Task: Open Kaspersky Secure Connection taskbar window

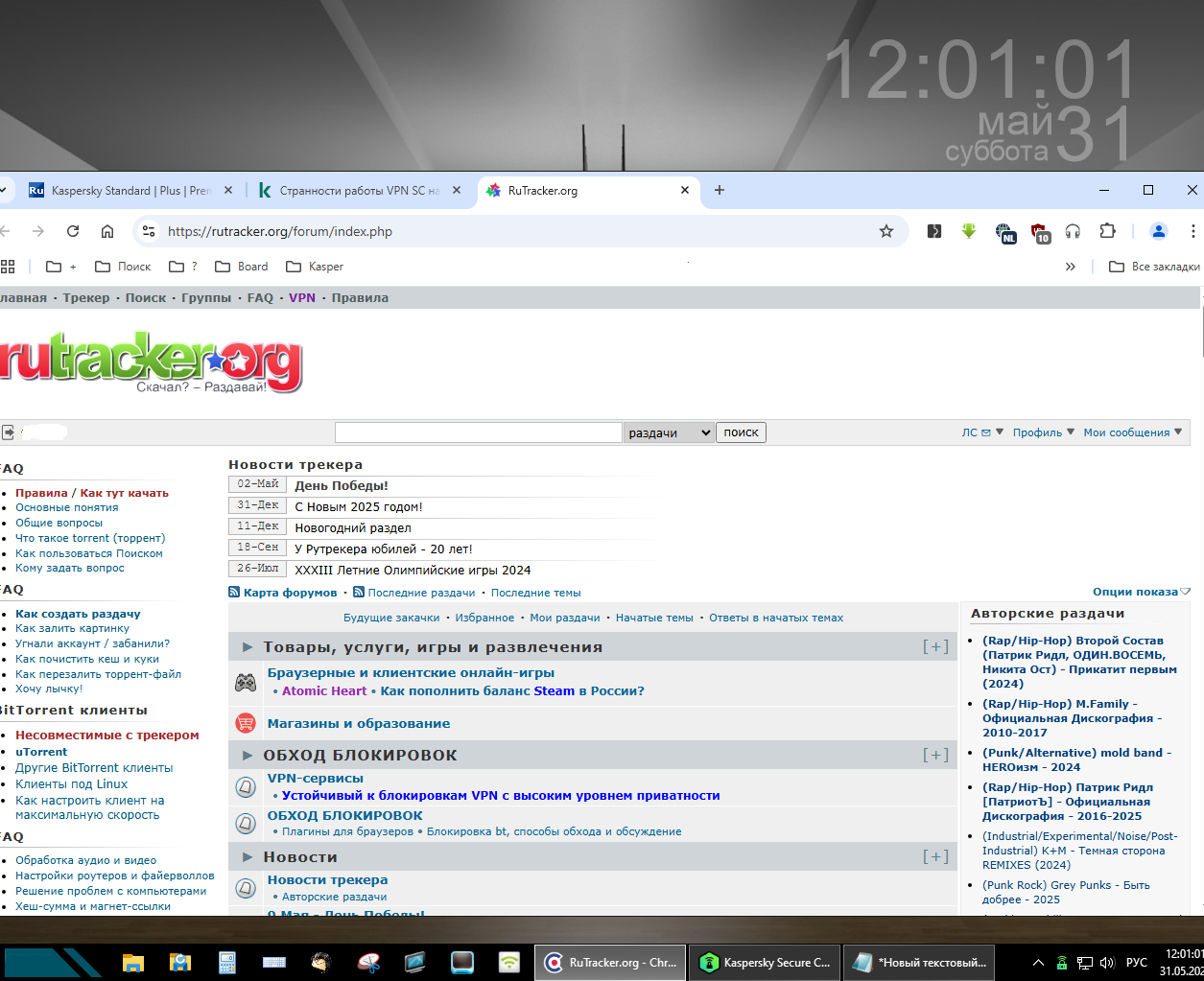Action: pos(765,962)
